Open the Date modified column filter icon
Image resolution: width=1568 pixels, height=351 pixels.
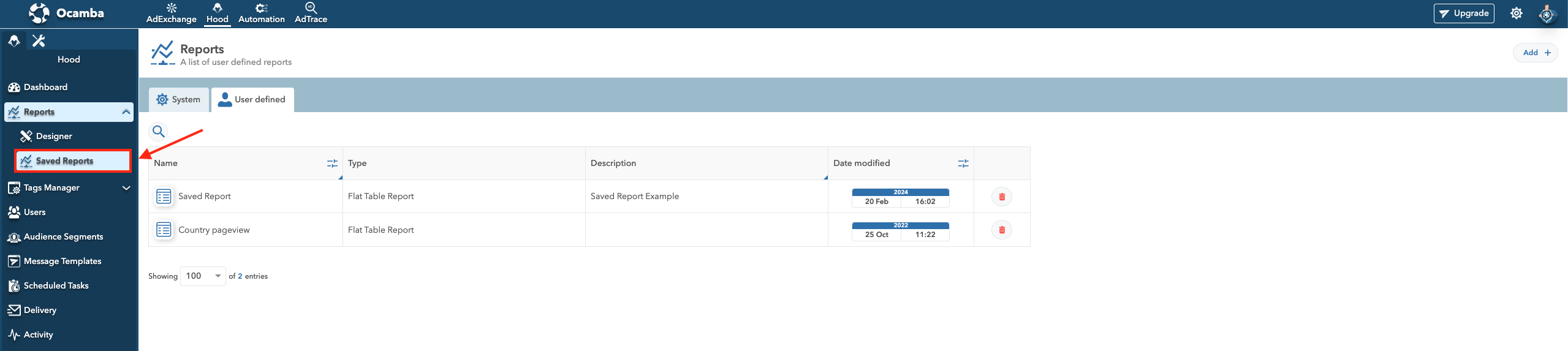point(963,164)
